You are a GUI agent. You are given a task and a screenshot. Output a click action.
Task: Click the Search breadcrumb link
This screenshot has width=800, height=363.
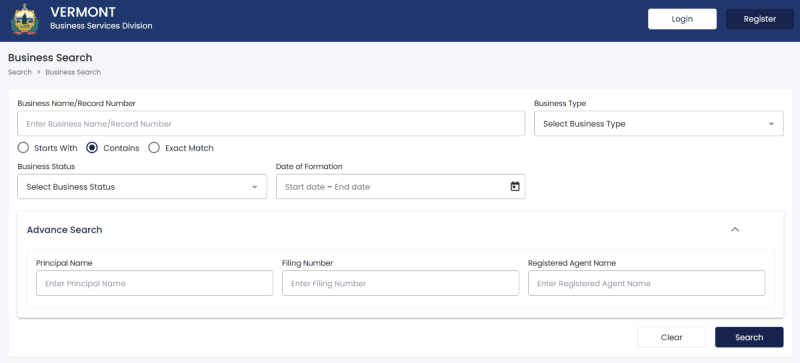click(20, 72)
